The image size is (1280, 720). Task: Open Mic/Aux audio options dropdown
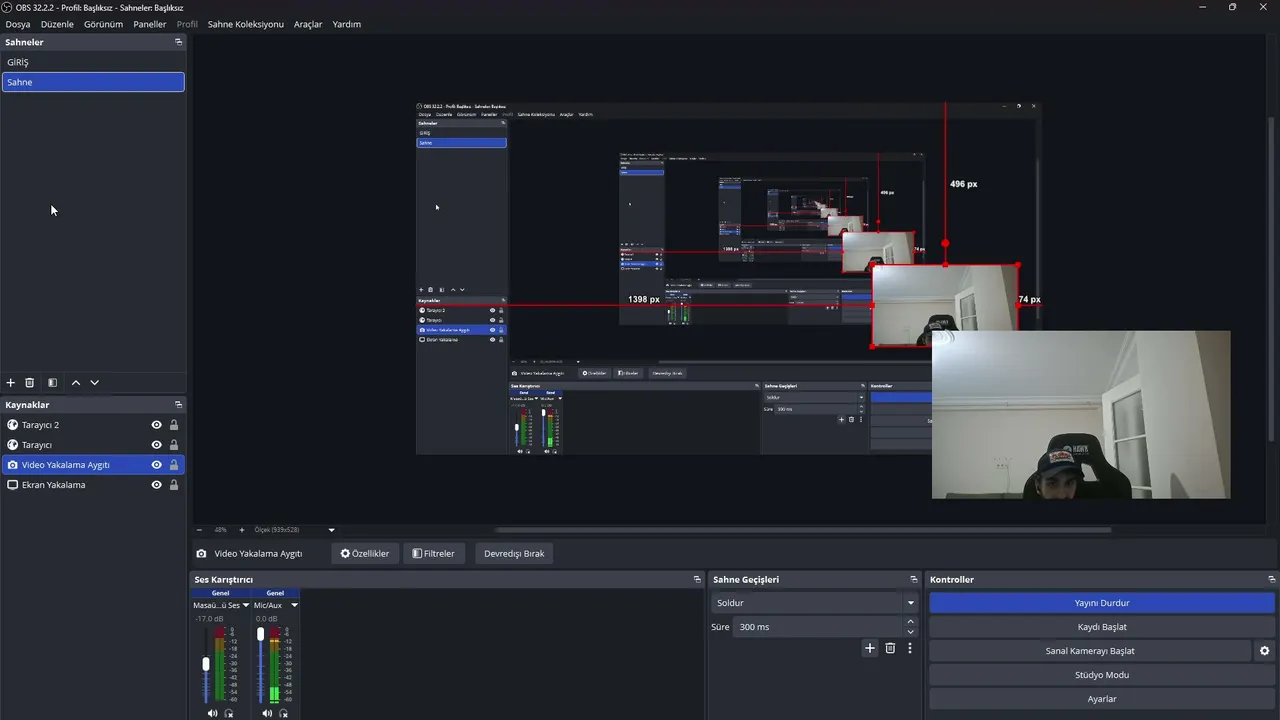pyautogui.click(x=294, y=605)
